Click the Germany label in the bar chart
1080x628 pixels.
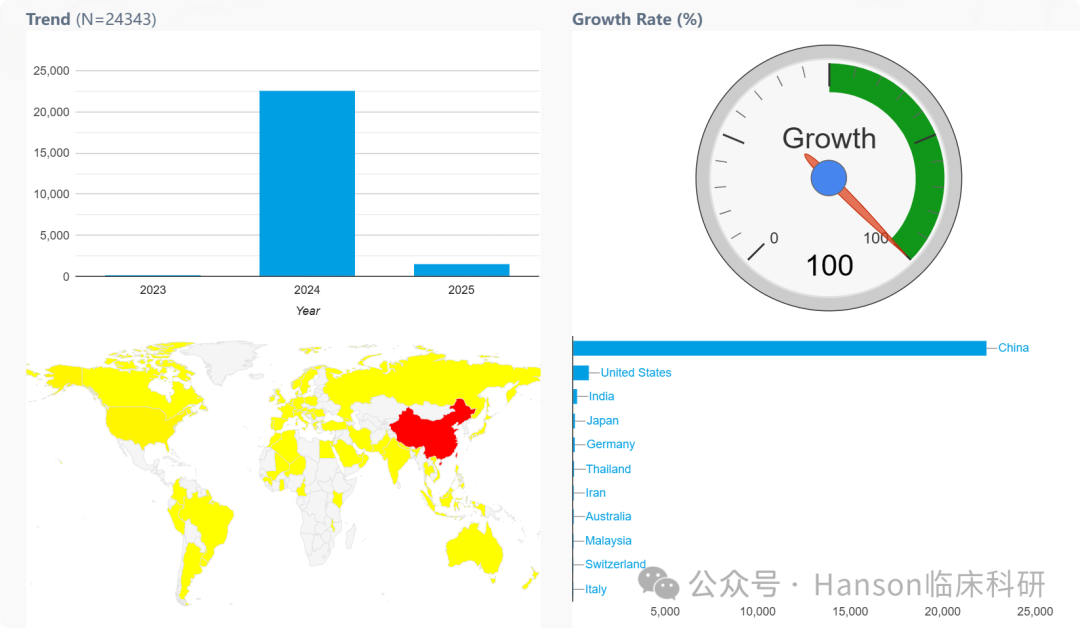[611, 444]
